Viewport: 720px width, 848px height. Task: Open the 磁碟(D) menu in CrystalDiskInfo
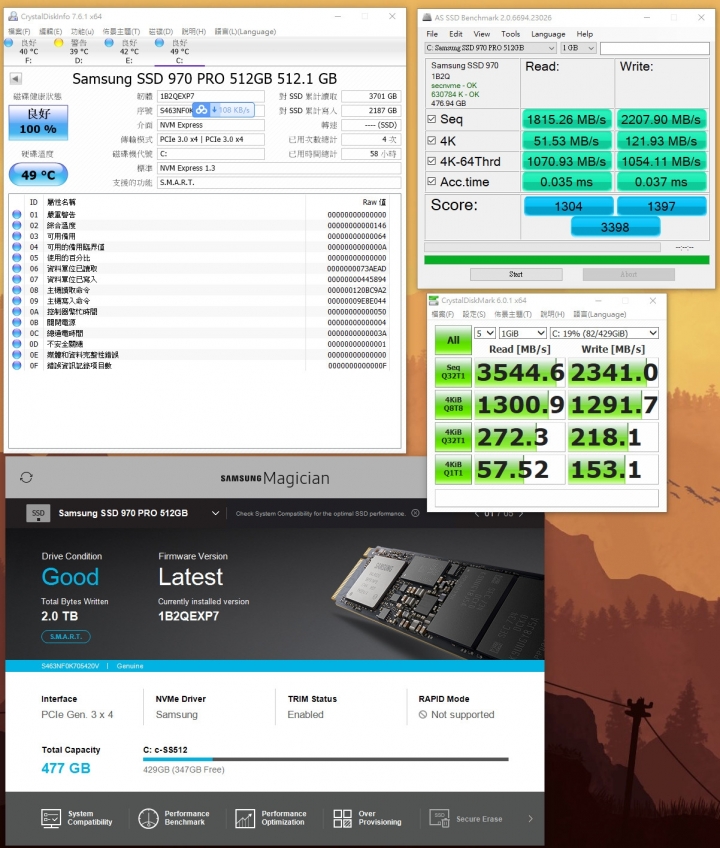click(x=161, y=31)
